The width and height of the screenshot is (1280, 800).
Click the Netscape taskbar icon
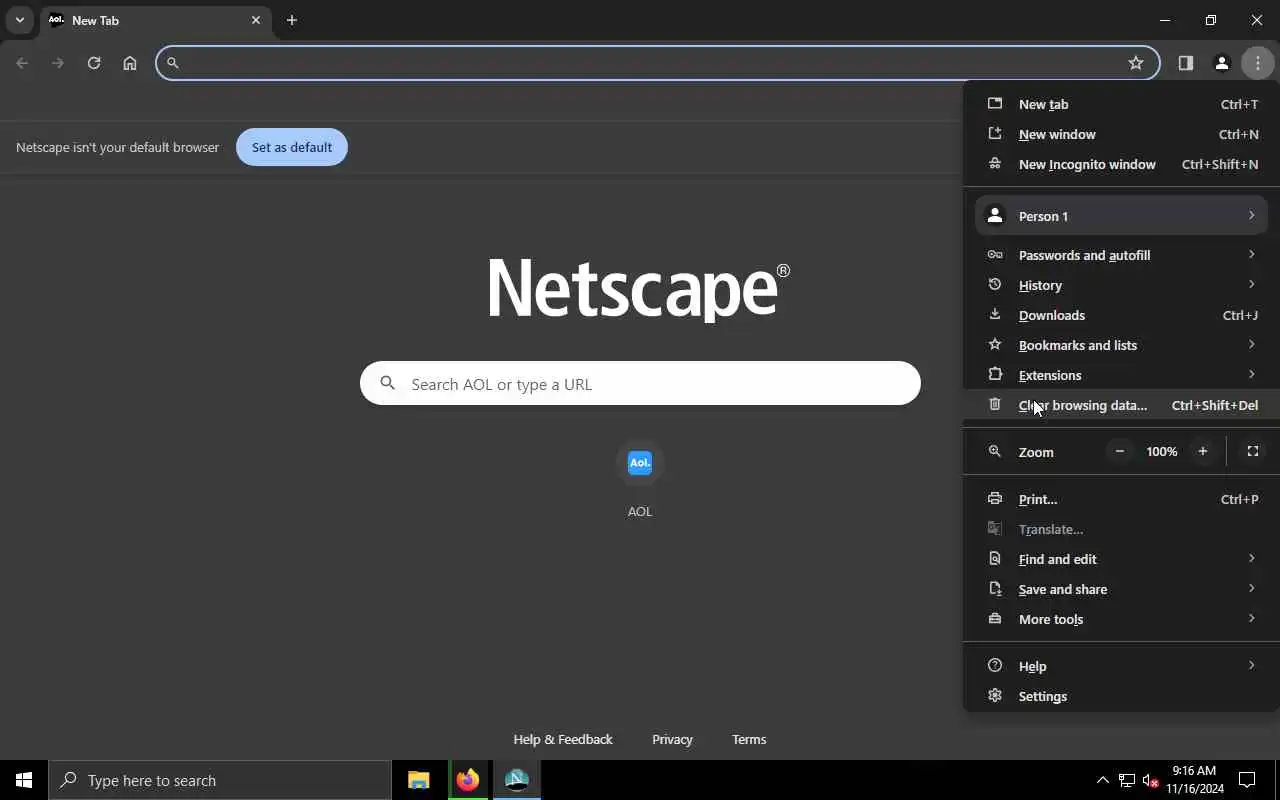click(517, 780)
